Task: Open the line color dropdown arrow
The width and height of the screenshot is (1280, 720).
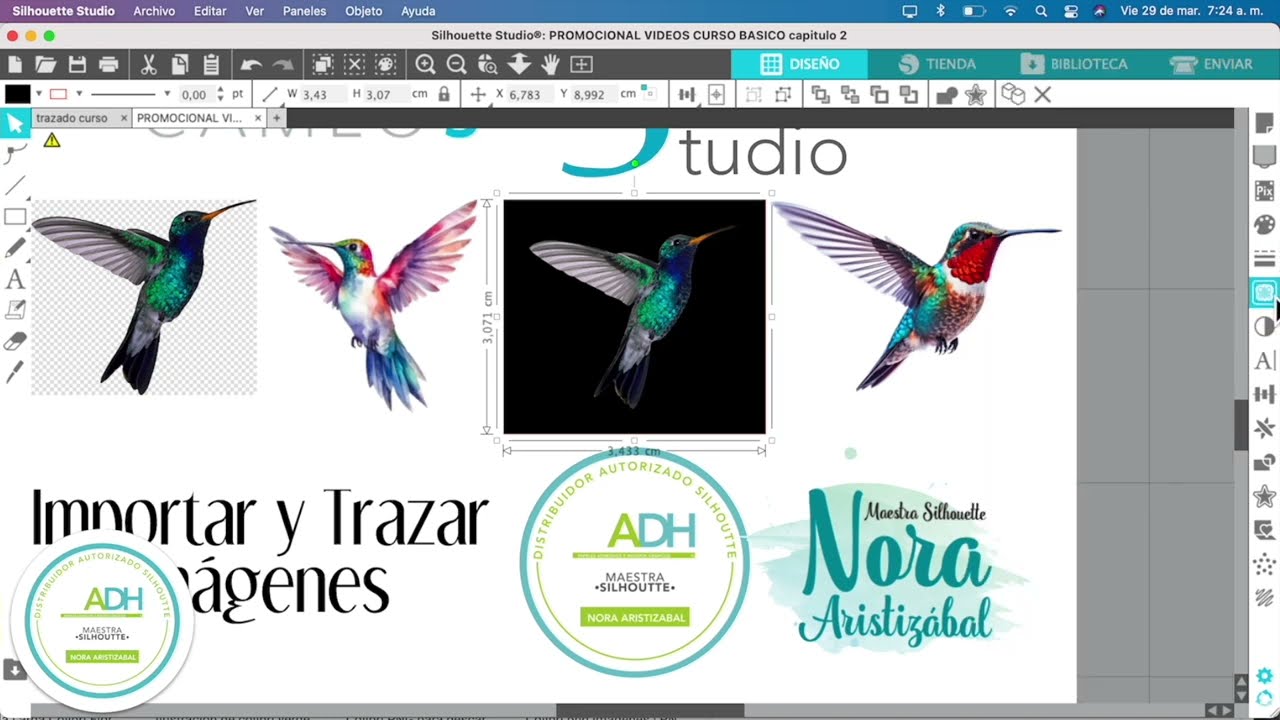Action: [x=78, y=94]
